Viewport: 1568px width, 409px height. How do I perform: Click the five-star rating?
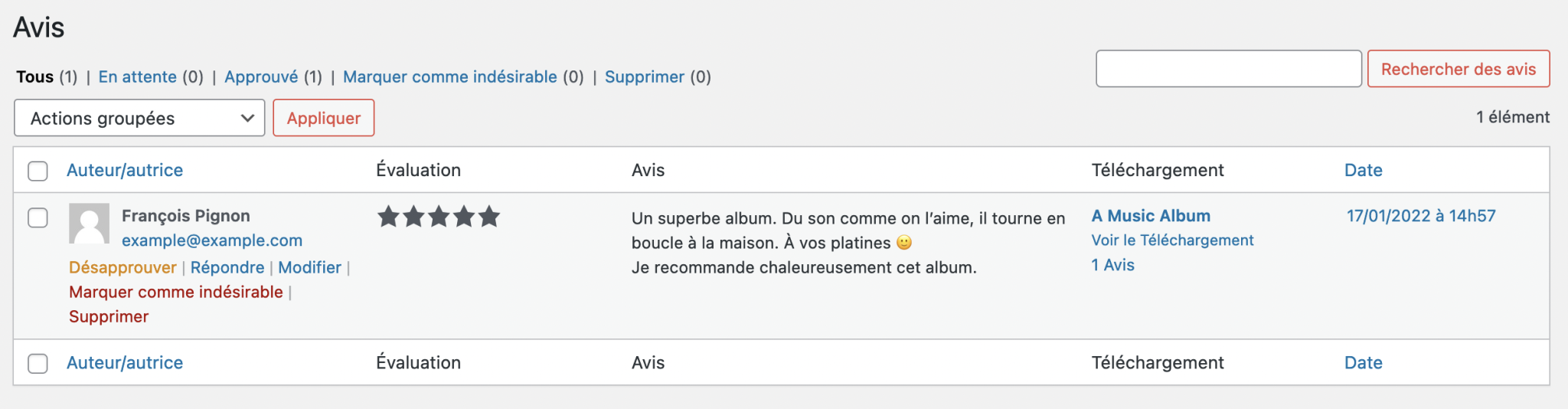tap(439, 217)
